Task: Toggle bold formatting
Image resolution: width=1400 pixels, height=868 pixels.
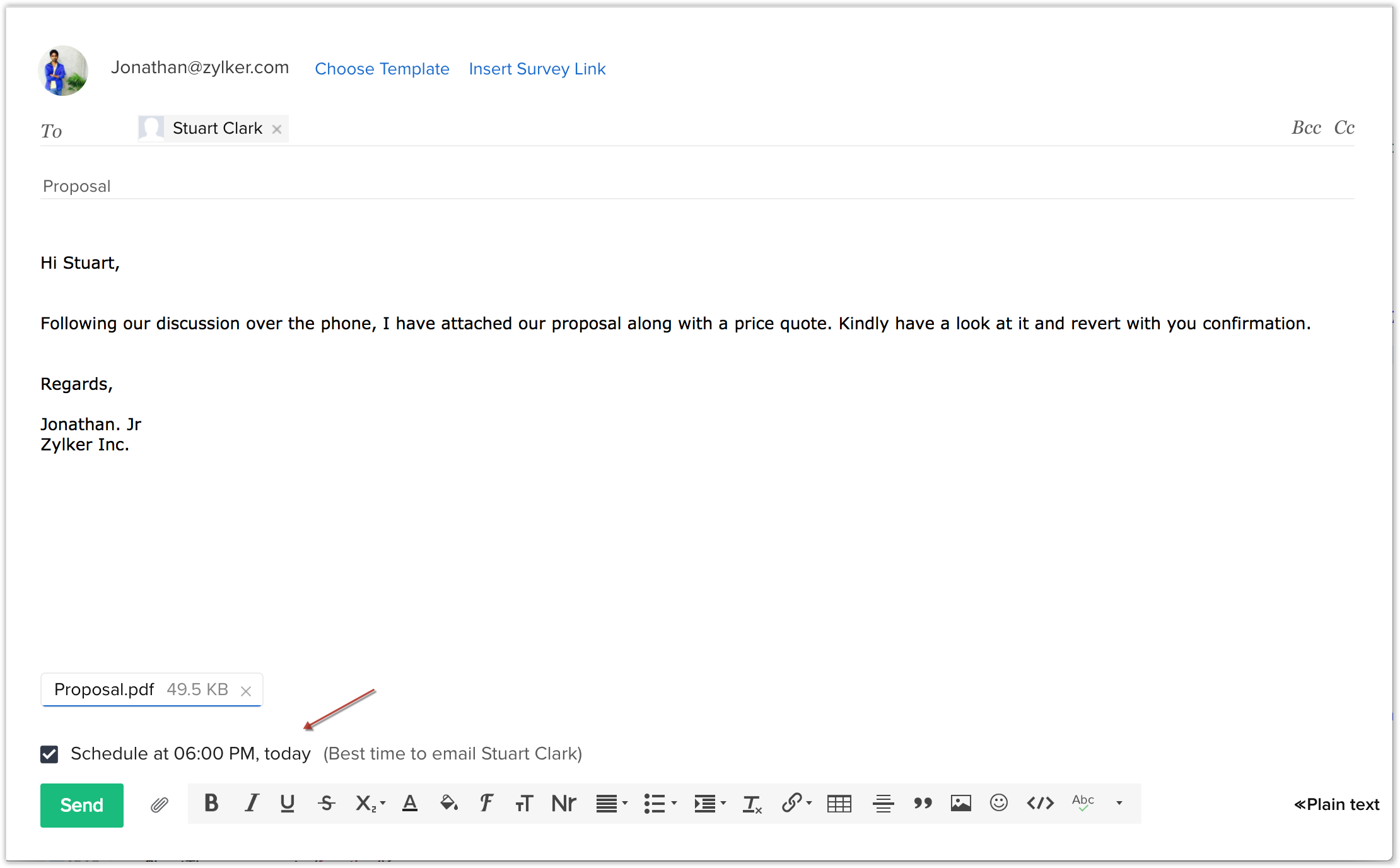Action: pyautogui.click(x=211, y=803)
